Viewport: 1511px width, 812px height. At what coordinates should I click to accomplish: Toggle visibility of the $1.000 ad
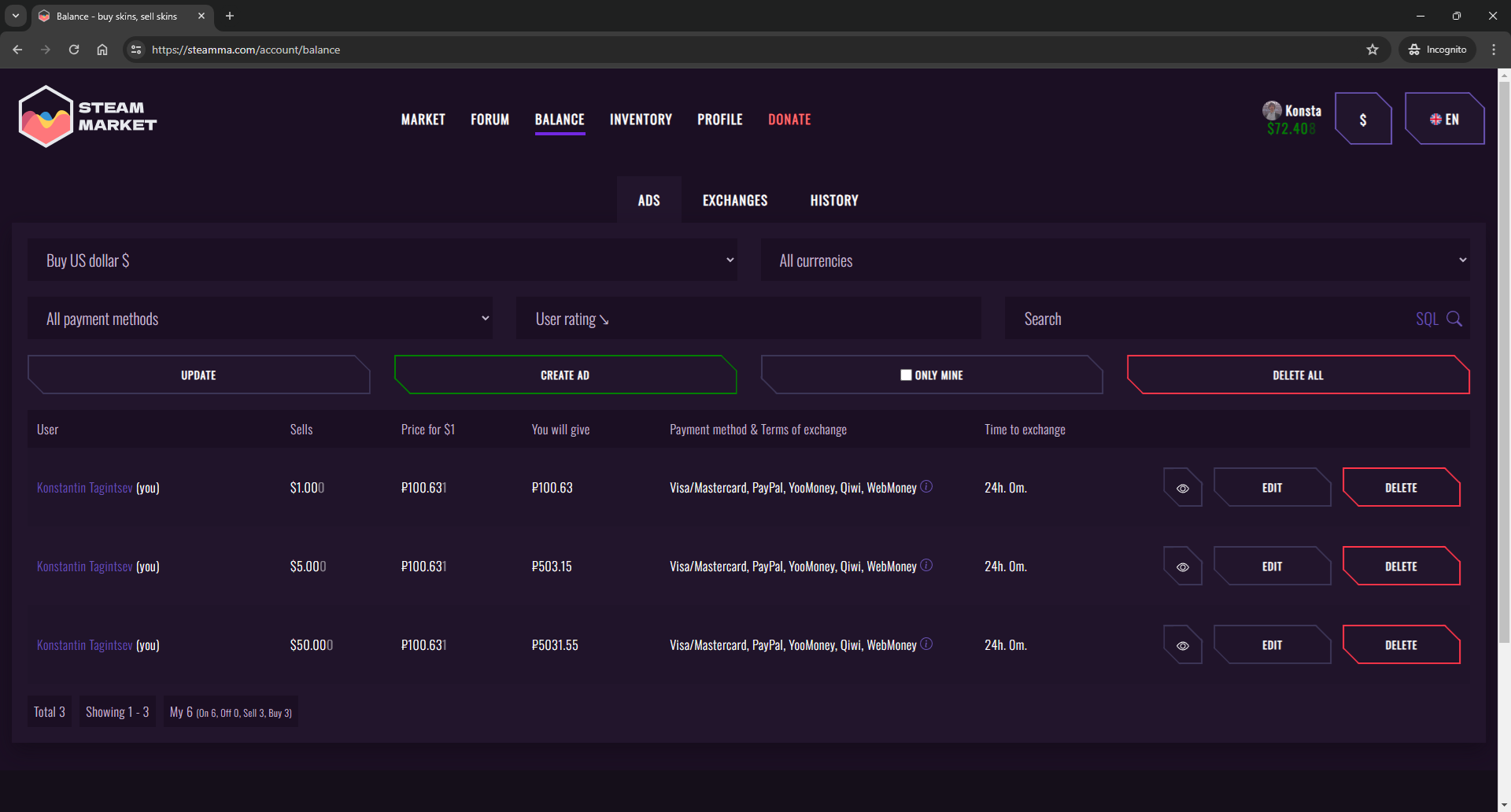point(1182,488)
